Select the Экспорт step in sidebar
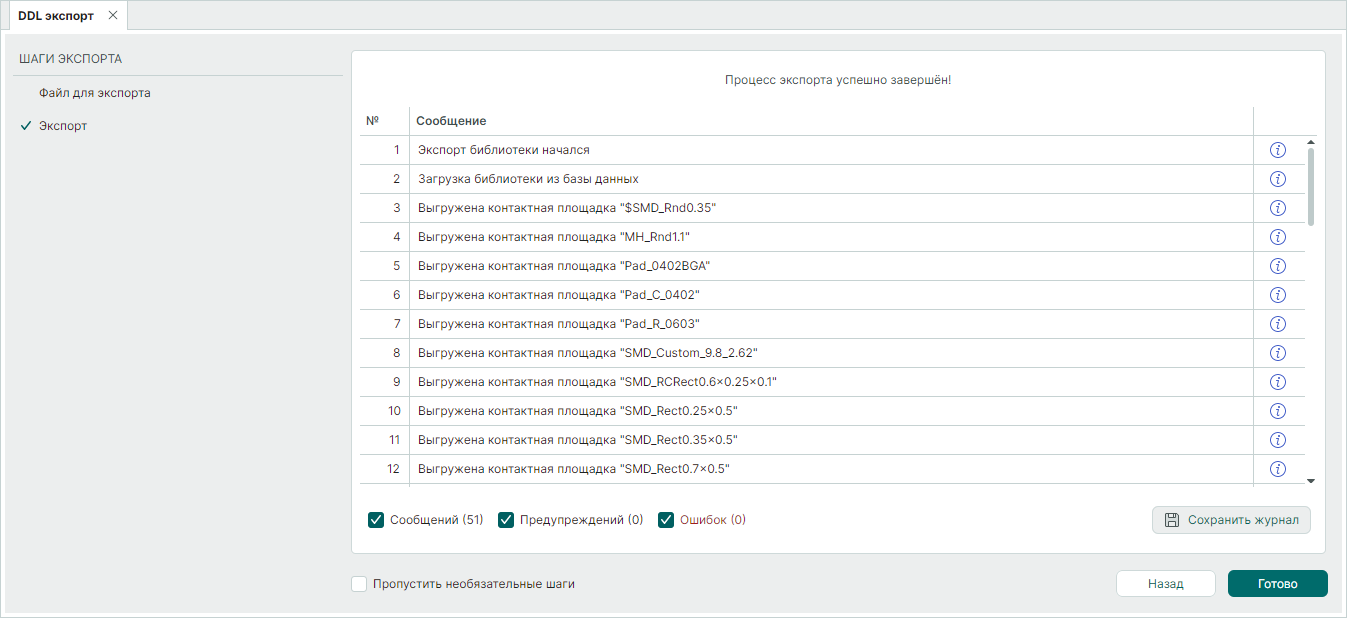The image size is (1347, 618). tap(63, 126)
